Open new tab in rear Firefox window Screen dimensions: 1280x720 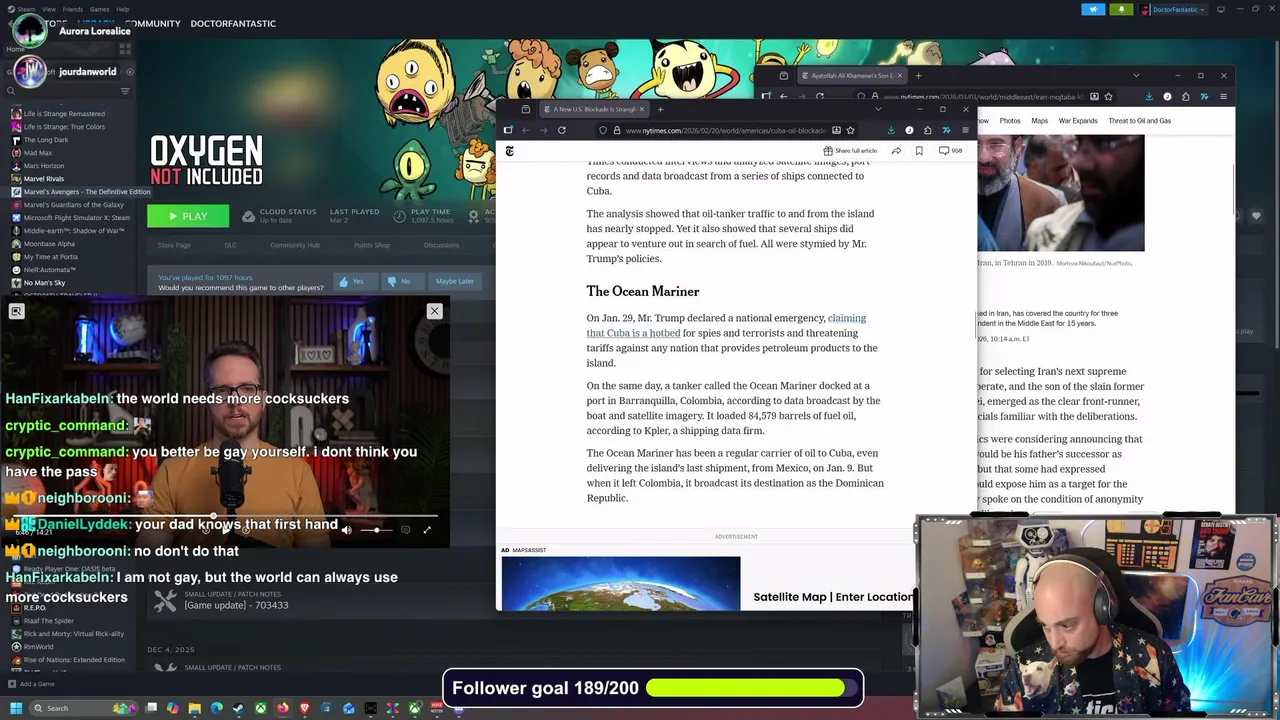pos(918,76)
